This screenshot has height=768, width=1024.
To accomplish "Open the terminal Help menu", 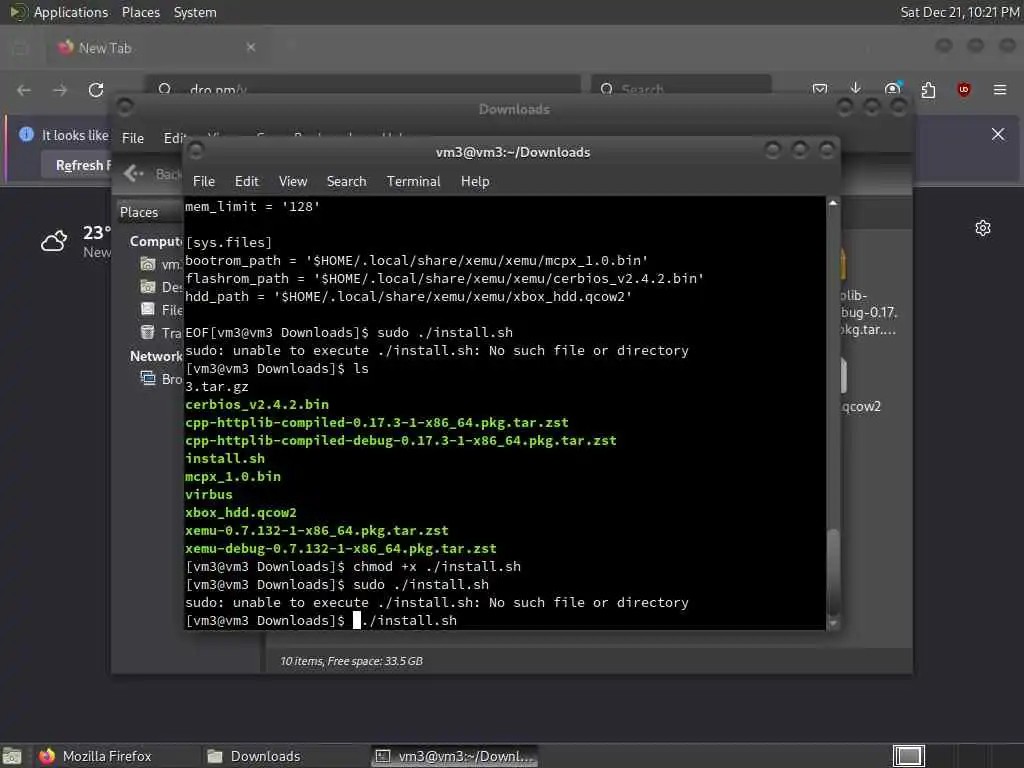I will (x=475, y=182).
